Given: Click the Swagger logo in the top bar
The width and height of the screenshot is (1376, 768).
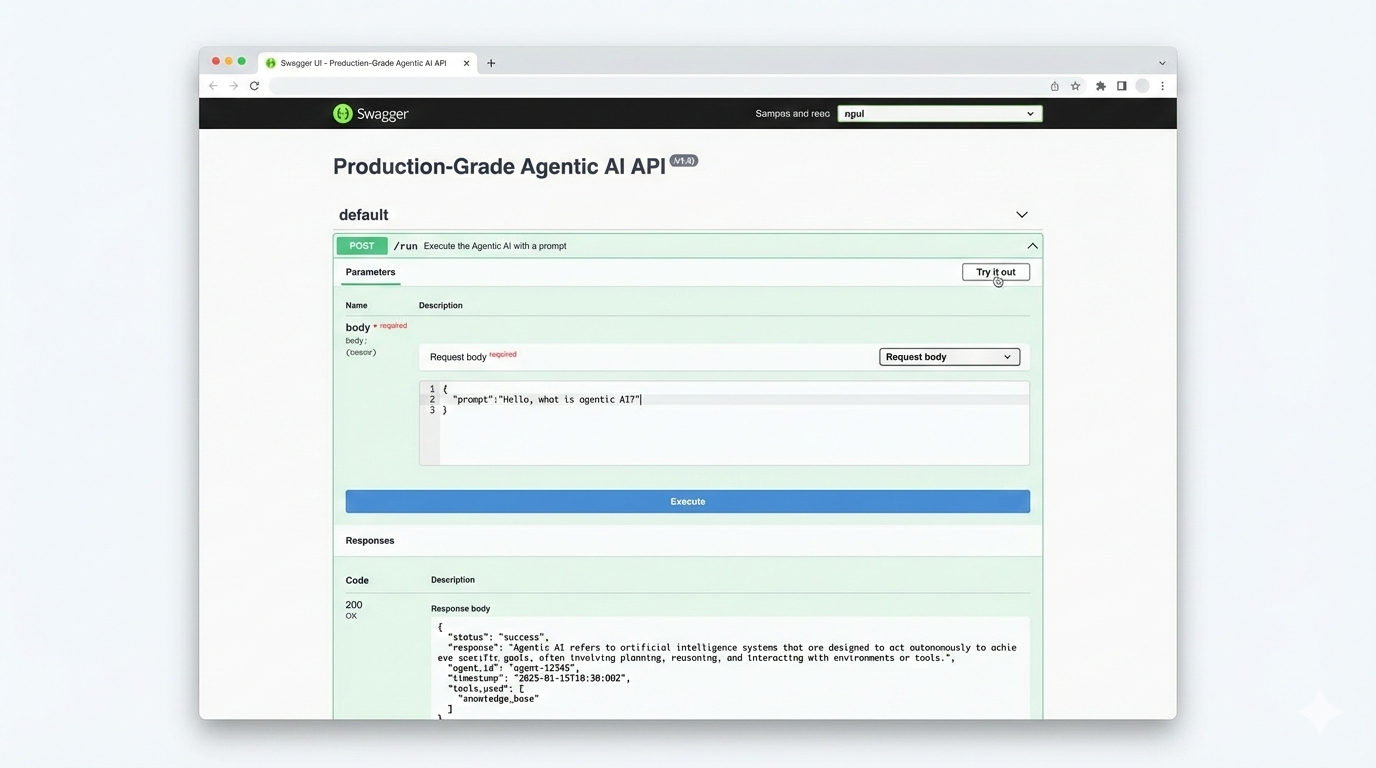Looking at the screenshot, I should (370, 113).
